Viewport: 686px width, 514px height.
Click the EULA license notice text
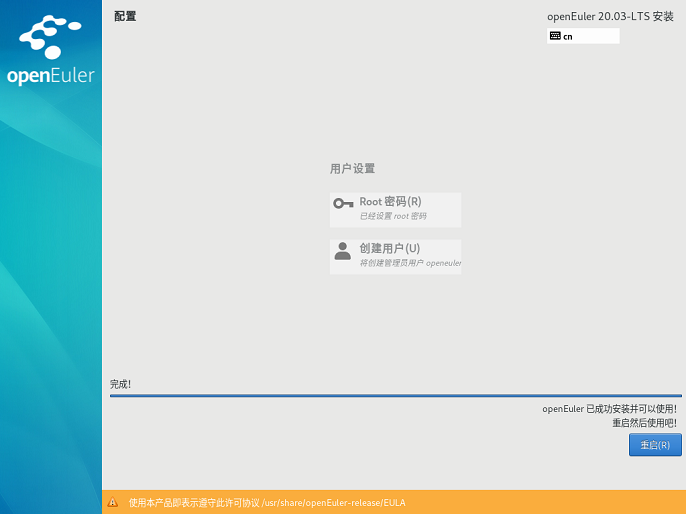coord(267,503)
